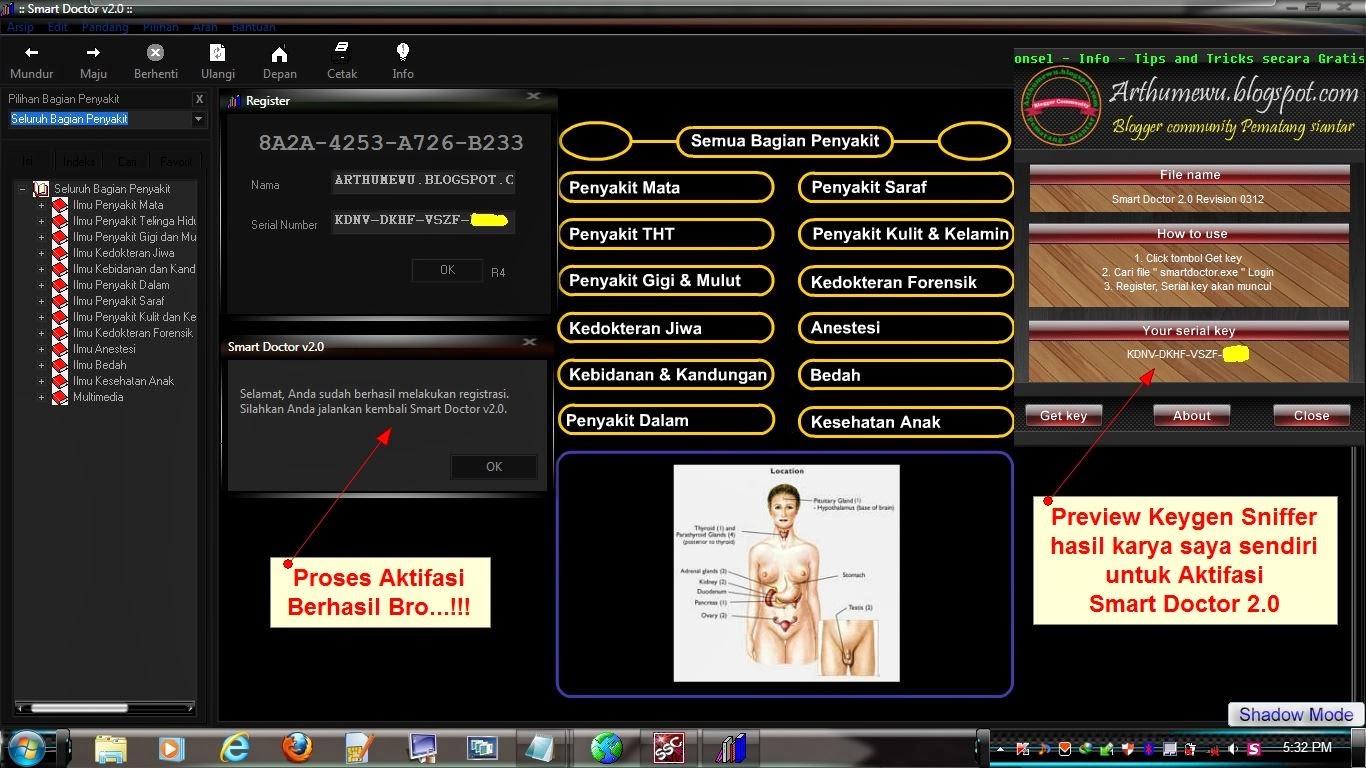Open the Kesehatan Anak section button
This screenshot has height=768, width=1366.
click(x=906, y=422)
